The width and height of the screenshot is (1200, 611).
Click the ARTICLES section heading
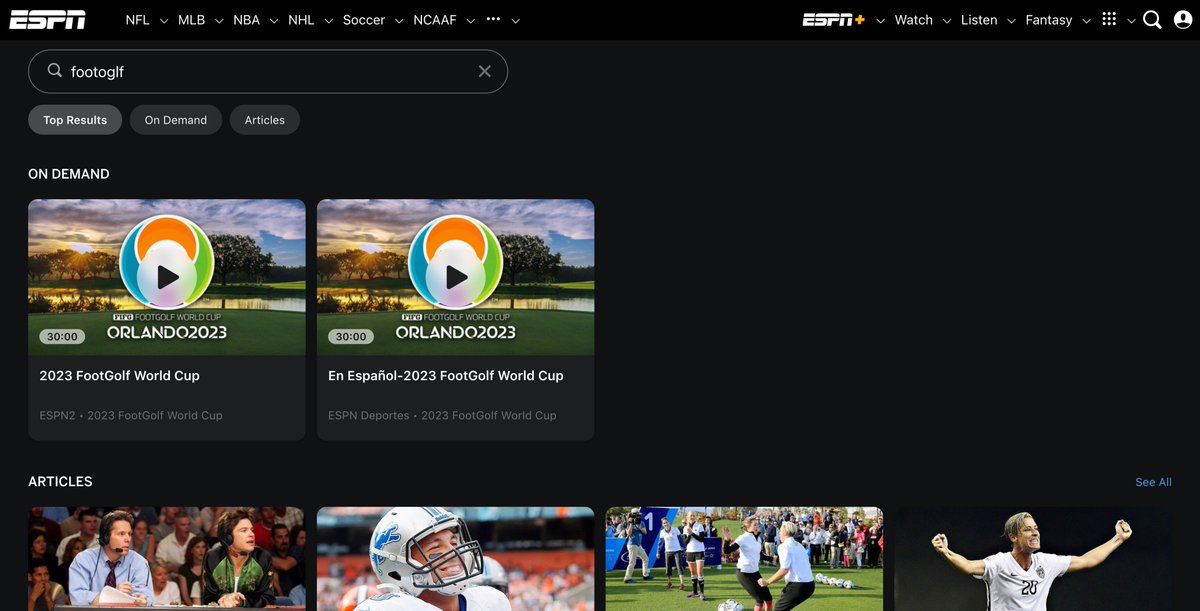pos(60,482)
